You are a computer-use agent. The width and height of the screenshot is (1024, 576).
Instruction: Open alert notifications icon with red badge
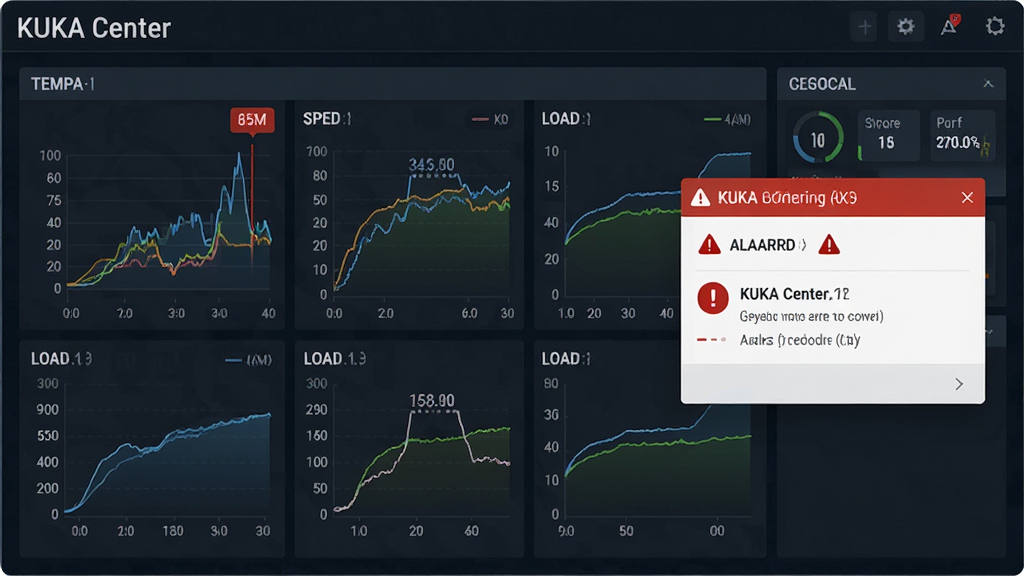click(950, 26)
